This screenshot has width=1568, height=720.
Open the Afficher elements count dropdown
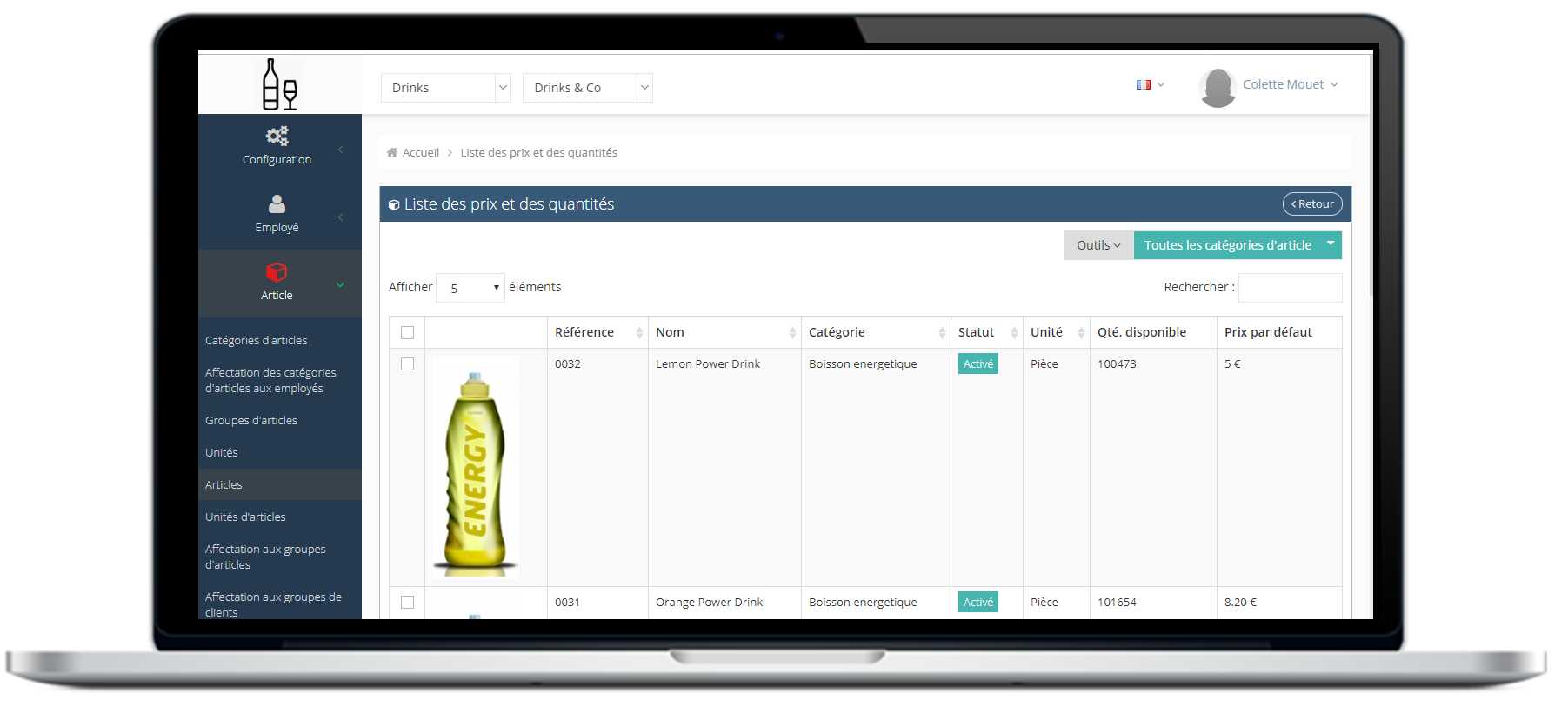click(470, 288)
